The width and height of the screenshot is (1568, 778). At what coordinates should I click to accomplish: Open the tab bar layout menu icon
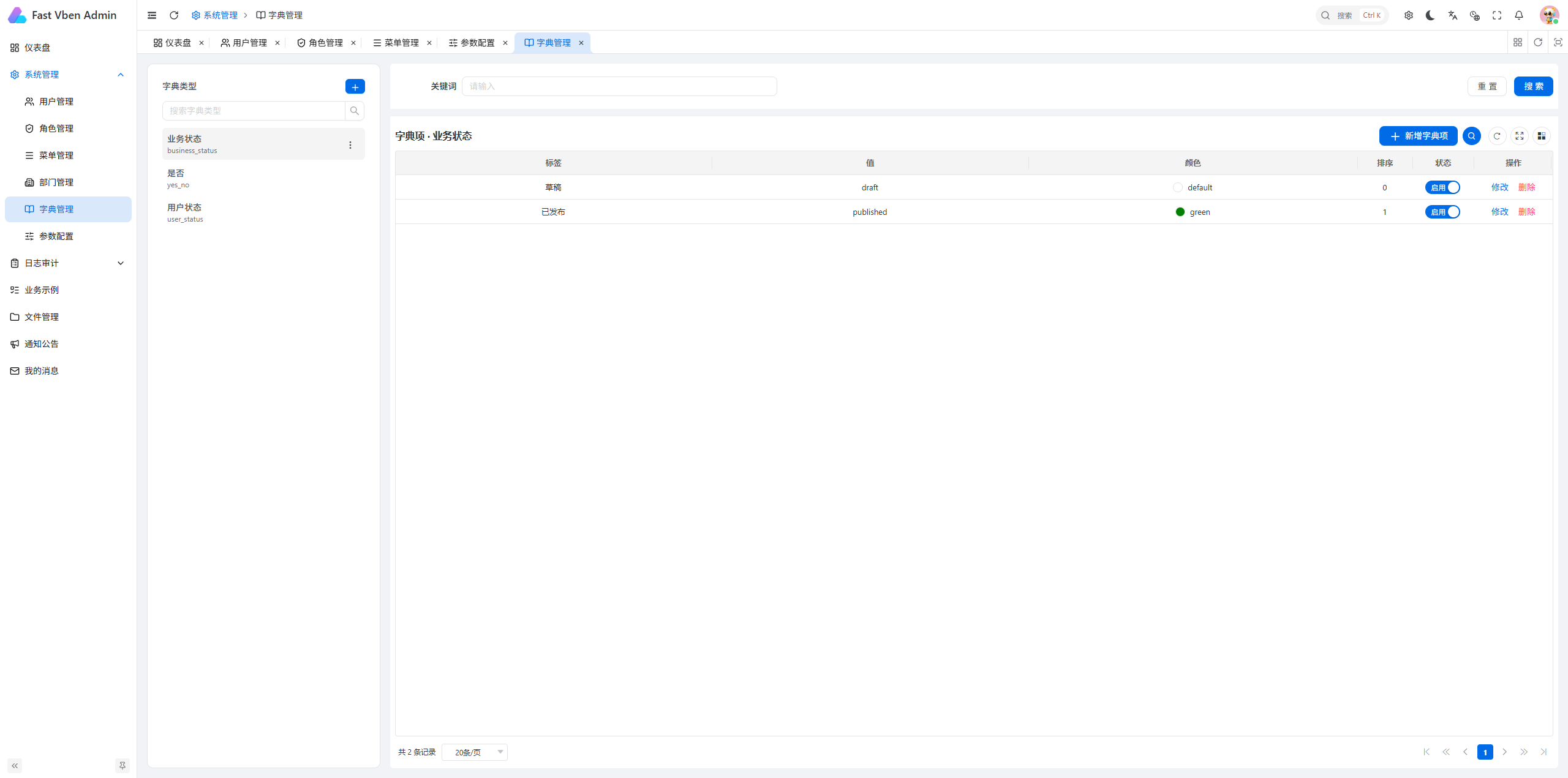click(1518, 42)
